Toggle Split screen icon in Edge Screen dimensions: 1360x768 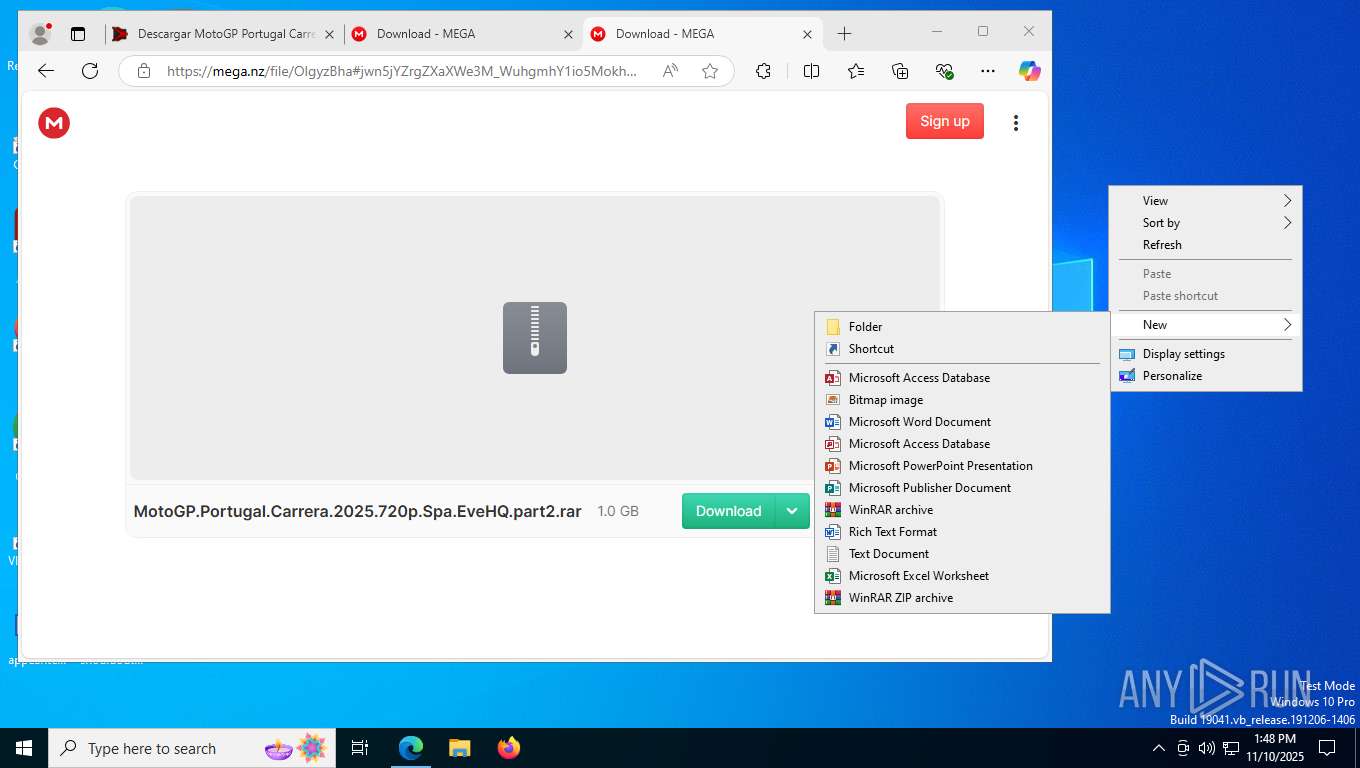811,71
